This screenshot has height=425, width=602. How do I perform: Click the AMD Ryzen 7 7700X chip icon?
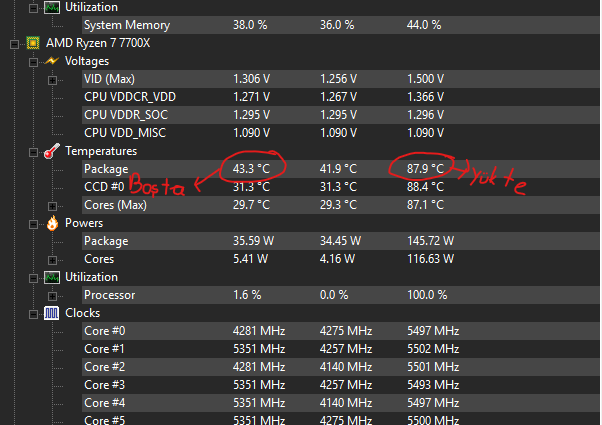click(x=32, y=44)
